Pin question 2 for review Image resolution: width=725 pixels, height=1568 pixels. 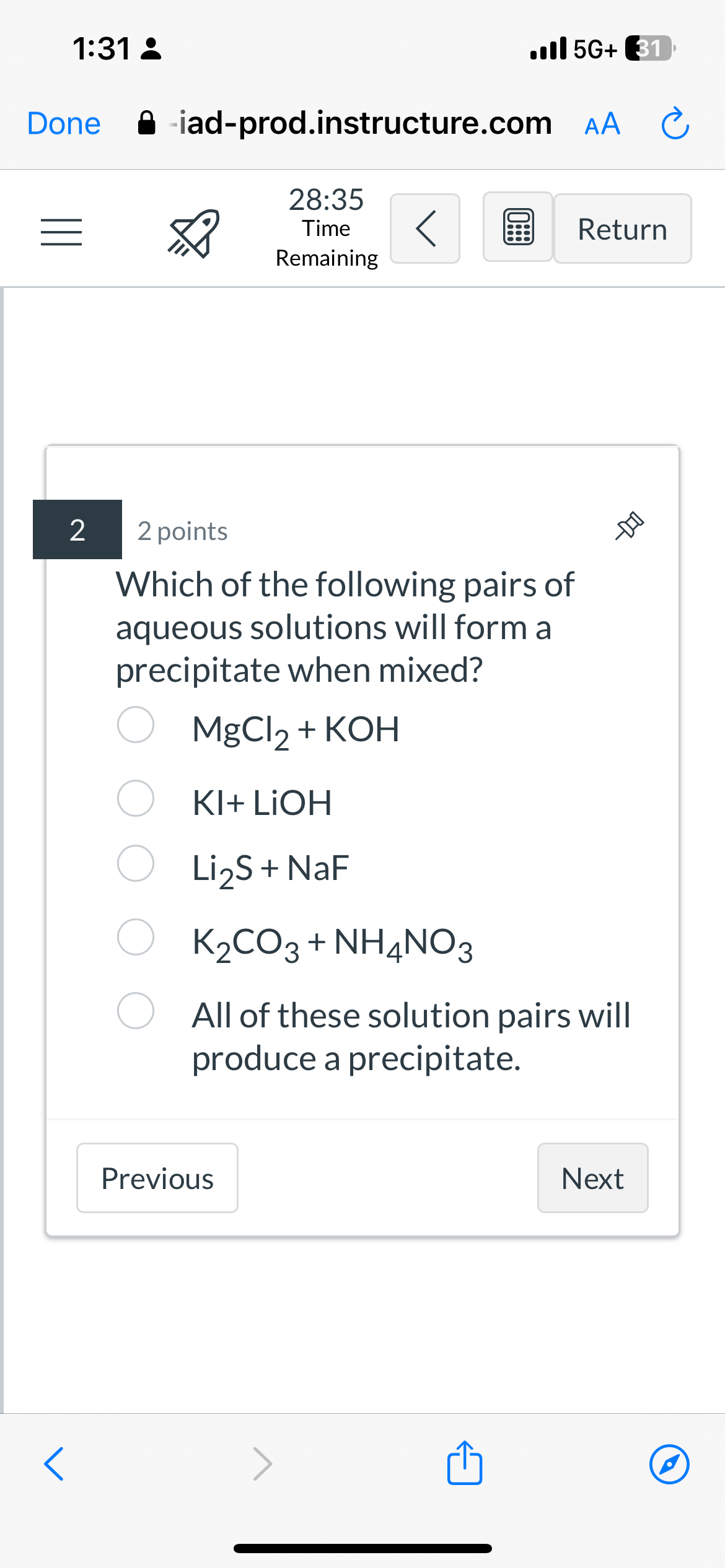point(630,526)
